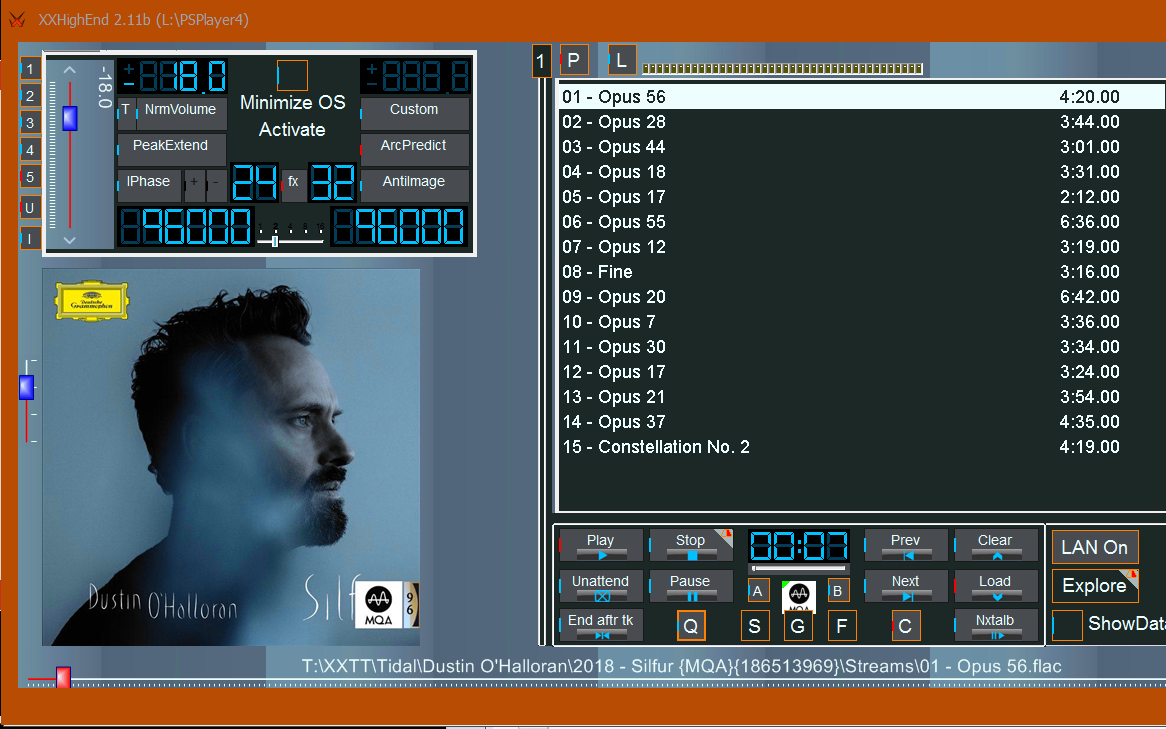Click the Q button
This screenshot has width=1166, height=729.
[691, 626]
